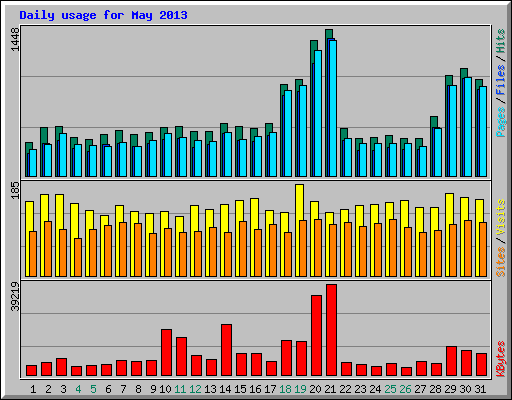Click day 25 weekend label

390,389
